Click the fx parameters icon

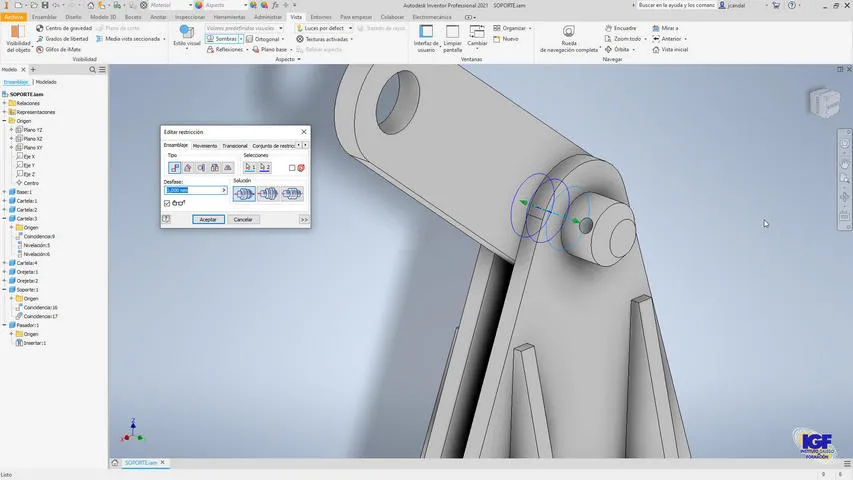pos(275,5)
